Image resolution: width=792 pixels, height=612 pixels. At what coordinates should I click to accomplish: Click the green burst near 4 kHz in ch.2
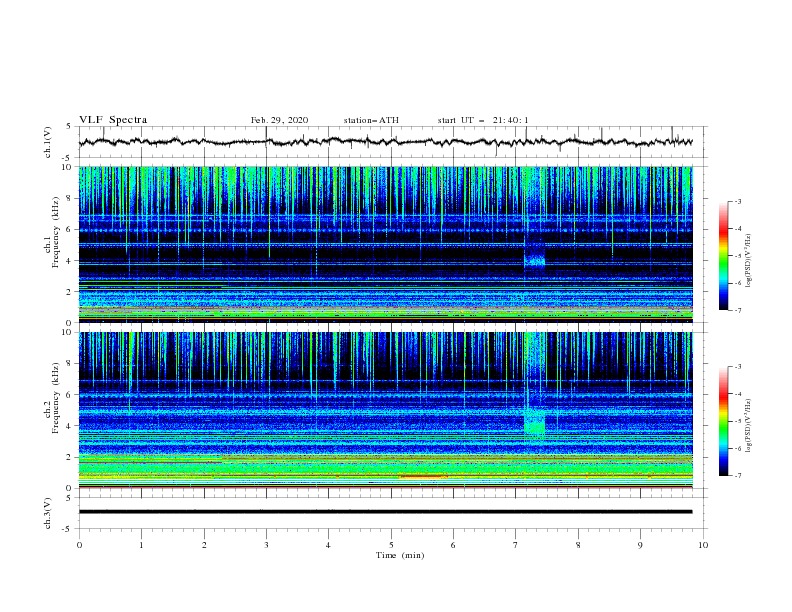point(535,422)
